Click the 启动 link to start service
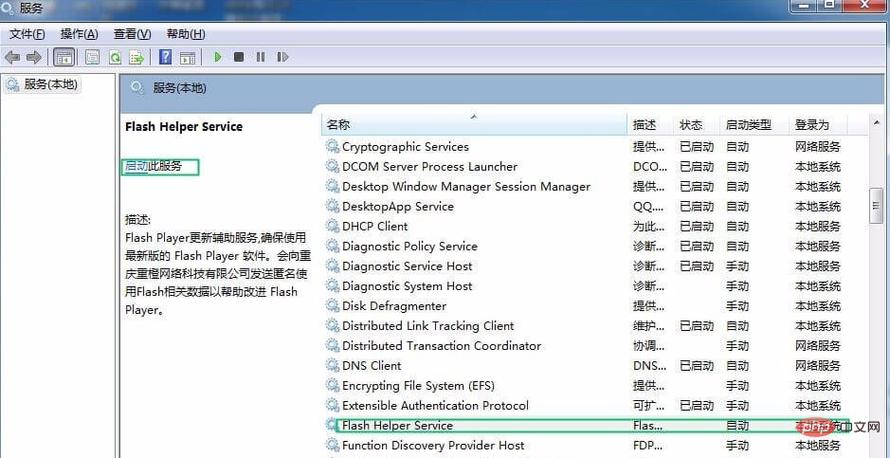 pyautogui.click(x=136, y=166)
